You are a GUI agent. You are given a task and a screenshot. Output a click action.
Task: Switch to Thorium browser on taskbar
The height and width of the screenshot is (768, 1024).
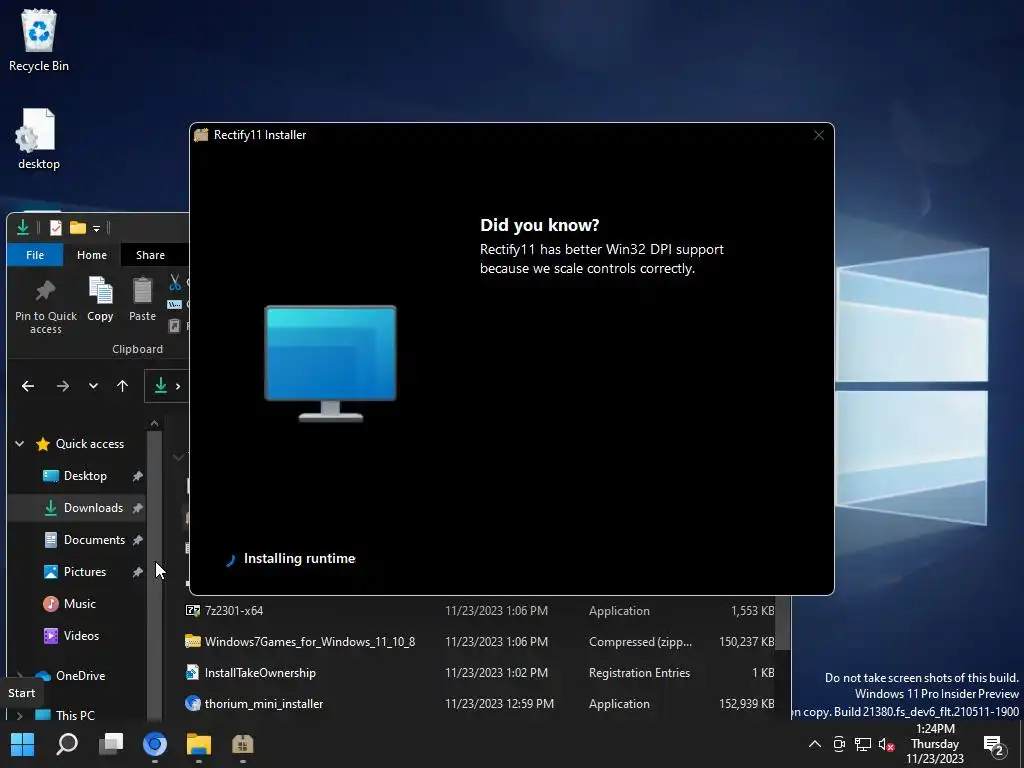[x=155, y=744]
